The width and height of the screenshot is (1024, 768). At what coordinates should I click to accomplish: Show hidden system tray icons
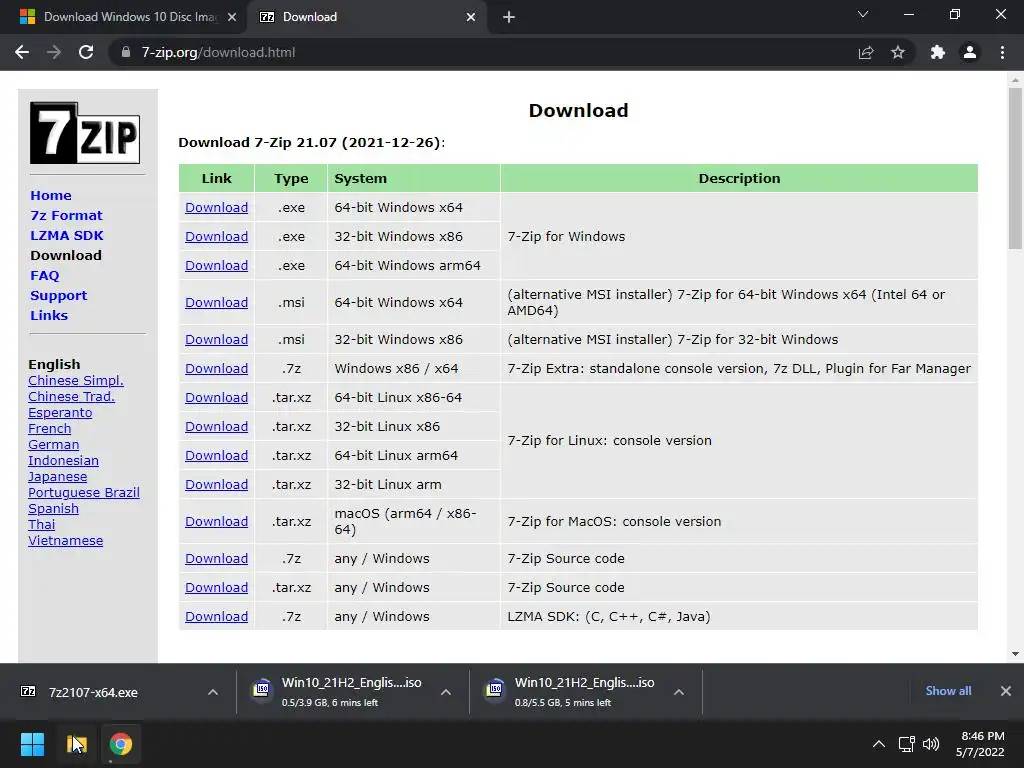click(879, 744)
